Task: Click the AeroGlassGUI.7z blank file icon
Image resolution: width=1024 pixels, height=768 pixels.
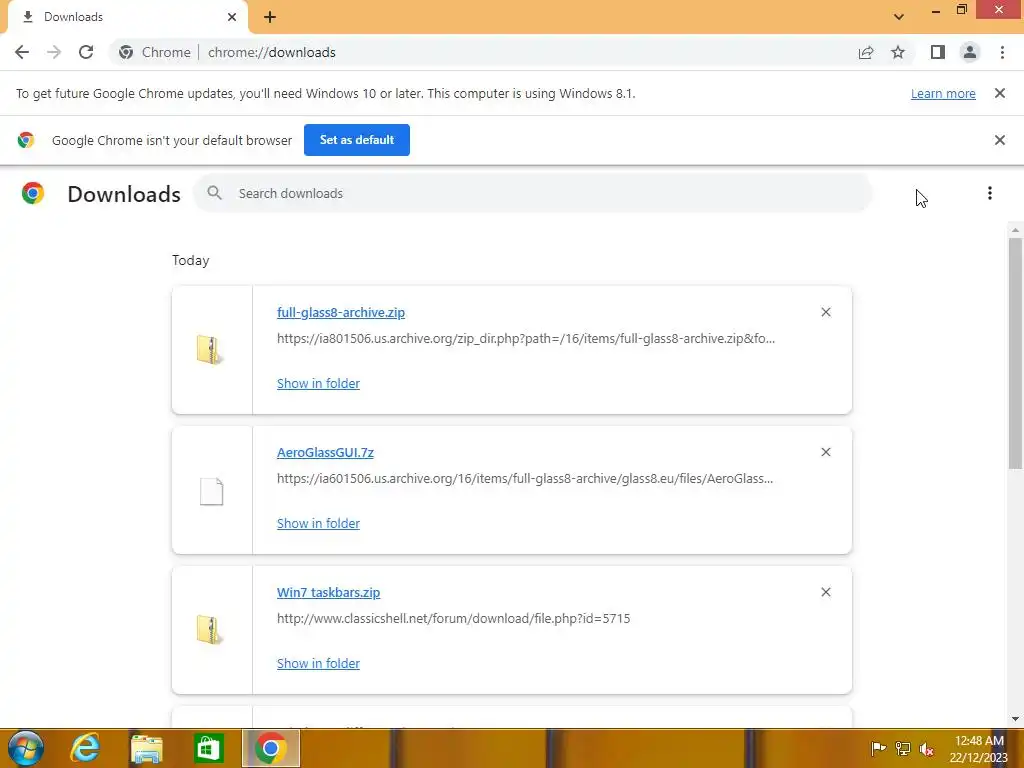Action: pos(212,491)
